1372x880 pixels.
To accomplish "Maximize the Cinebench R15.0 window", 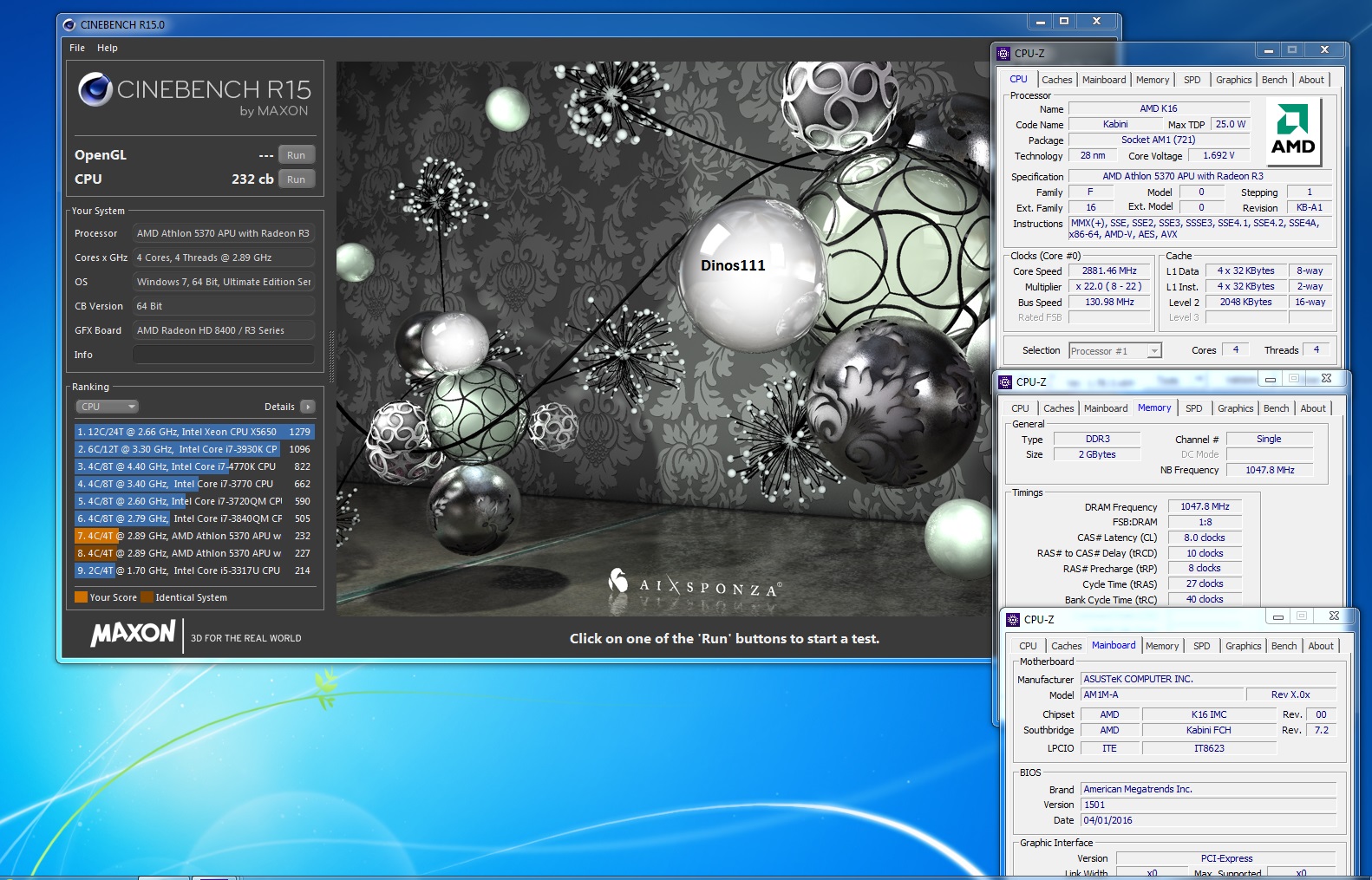I will click(1064, 21).
